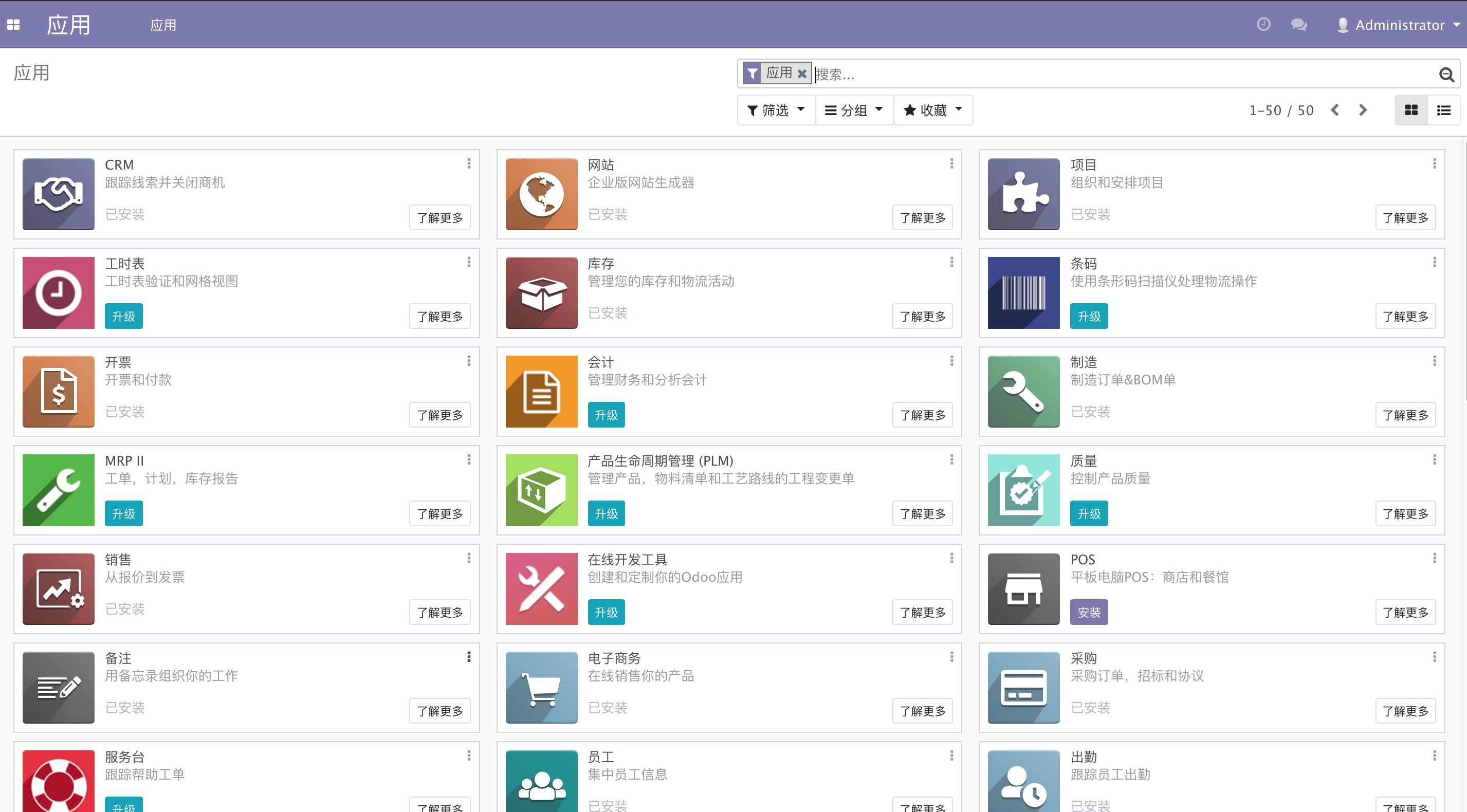Click the CRM handshake app icon
Screen dimensions: 1467x812
click(x=58, y=194)
